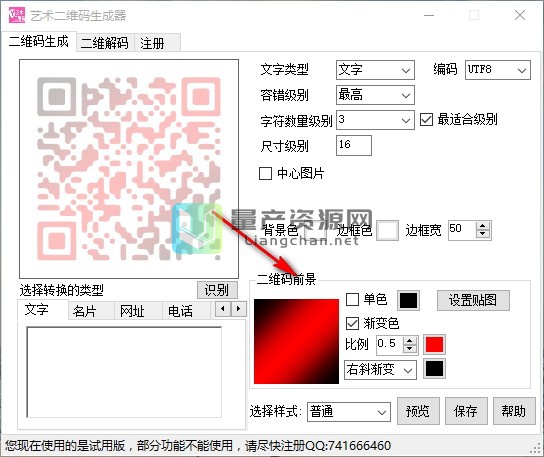Image resolution: width=544 pixels, height=457 pixels.
Task: Click the 保存 button
Action: (466, 411)
